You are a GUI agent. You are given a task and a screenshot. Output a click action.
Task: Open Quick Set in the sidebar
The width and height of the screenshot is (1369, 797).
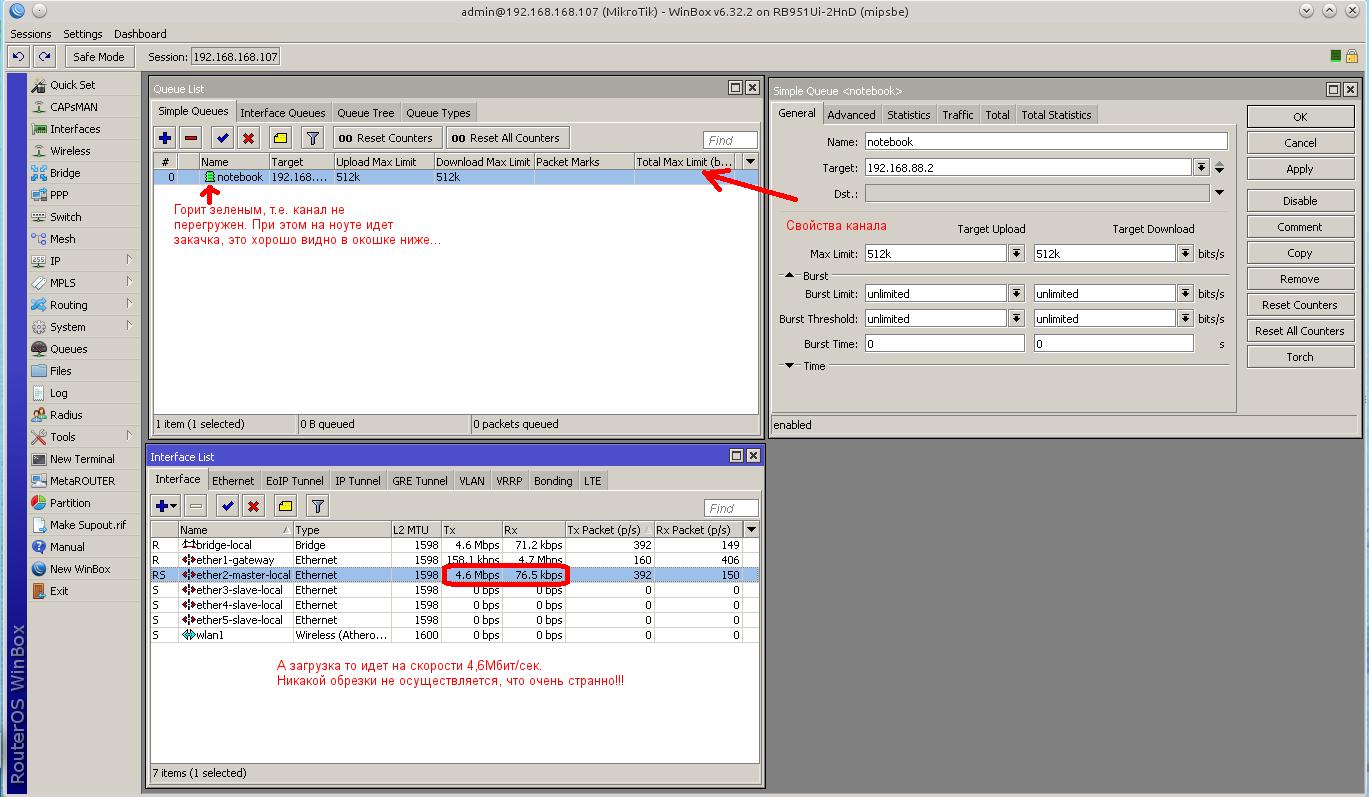[x=73, y=85]
